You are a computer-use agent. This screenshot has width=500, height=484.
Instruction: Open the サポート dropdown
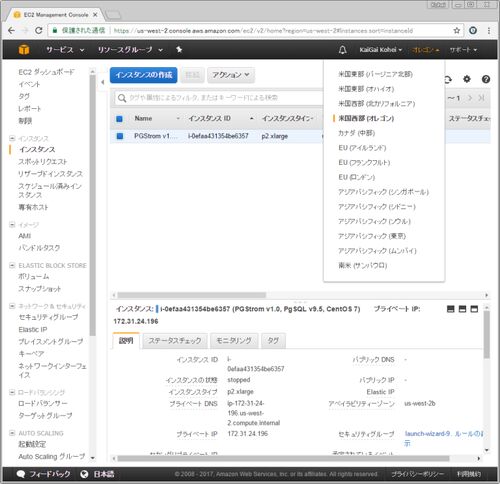click(463, 50)
